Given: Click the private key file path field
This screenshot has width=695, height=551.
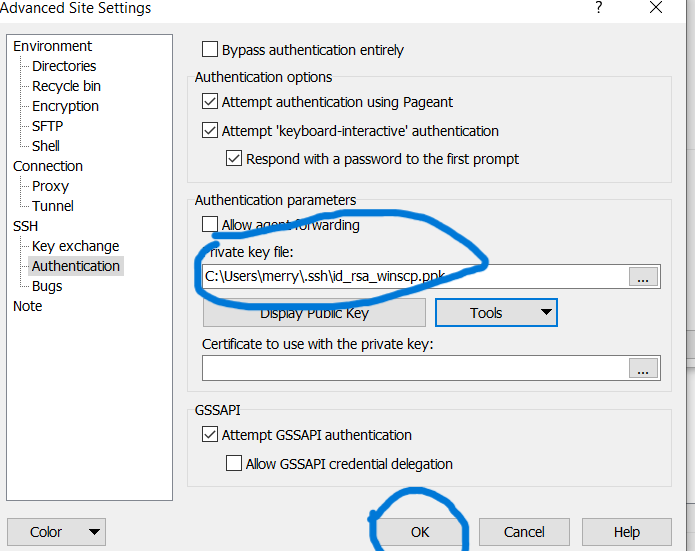Looking at the screenshot, I should pos(414,278).
